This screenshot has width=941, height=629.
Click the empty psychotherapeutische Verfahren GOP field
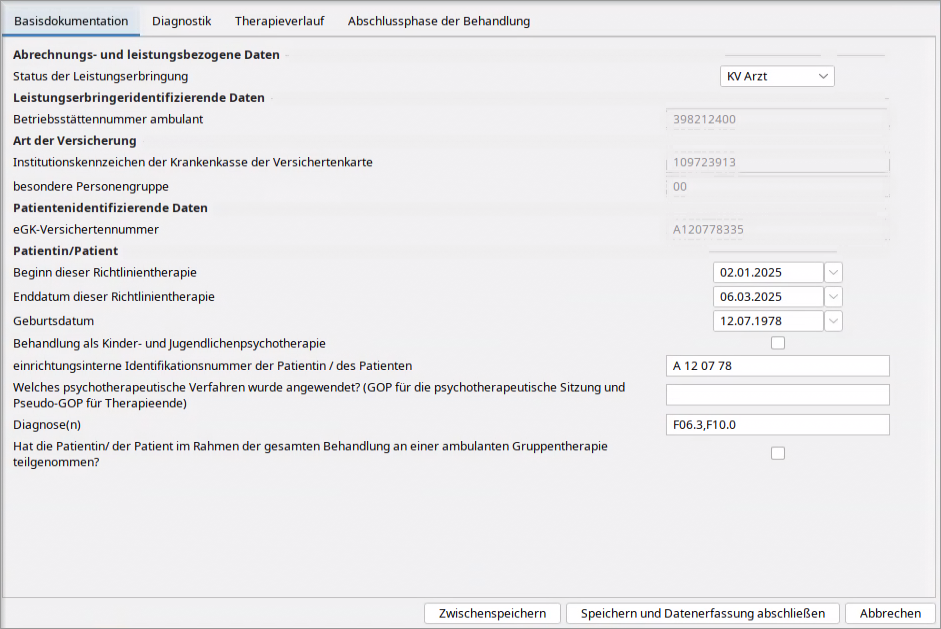(778, 395)
